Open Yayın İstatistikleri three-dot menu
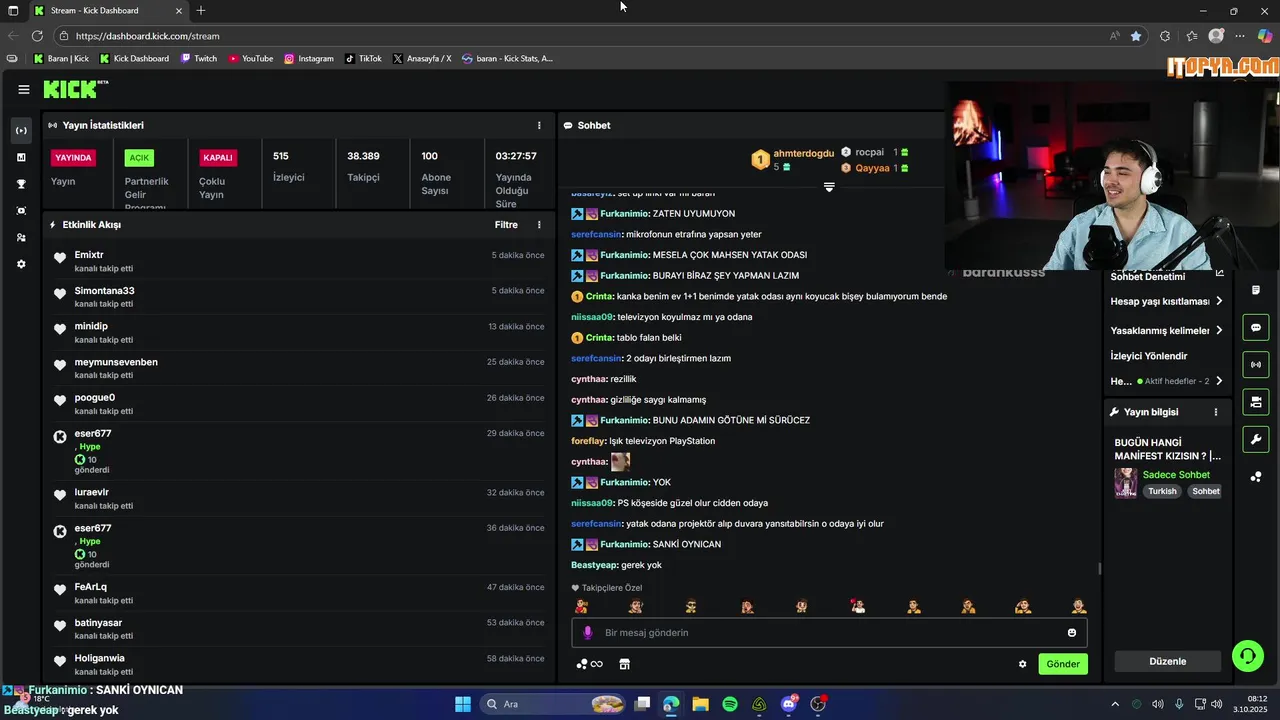 tap(539, 126)
